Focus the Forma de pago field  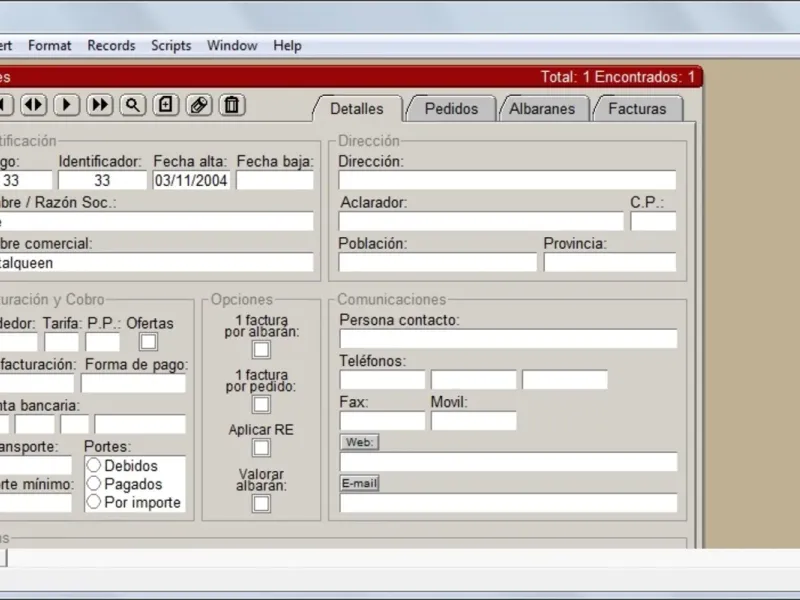(133, 384)
